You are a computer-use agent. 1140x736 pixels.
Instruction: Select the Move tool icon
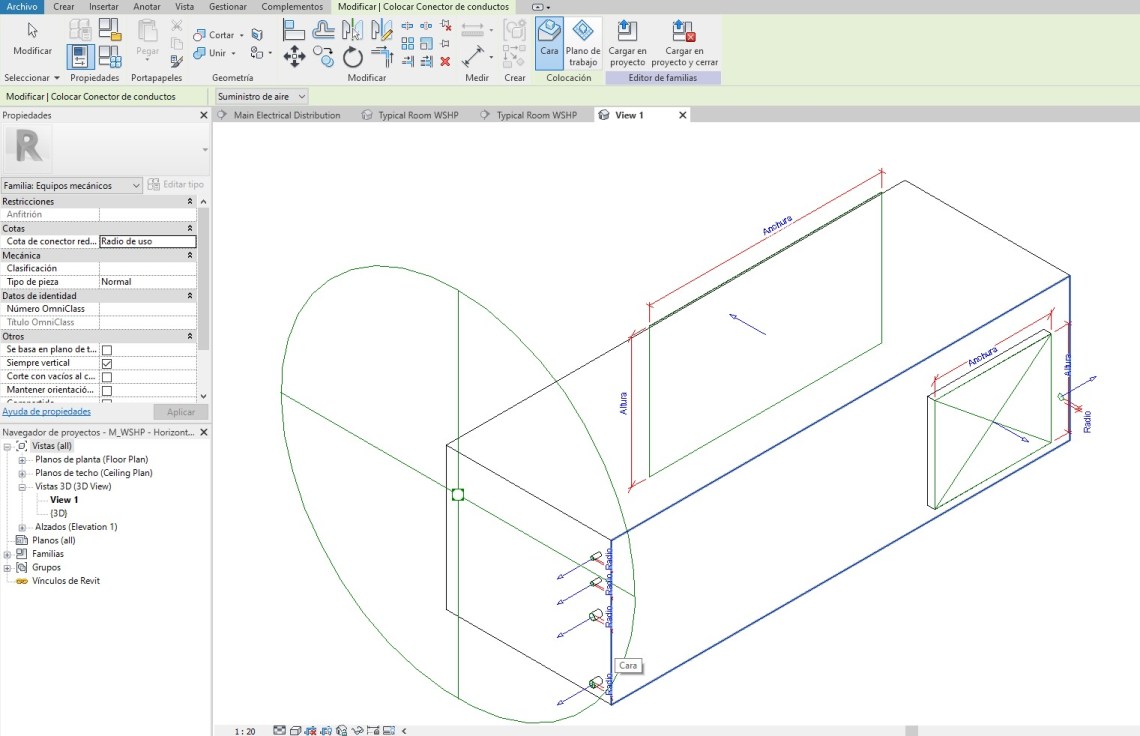tap(294, 56)
